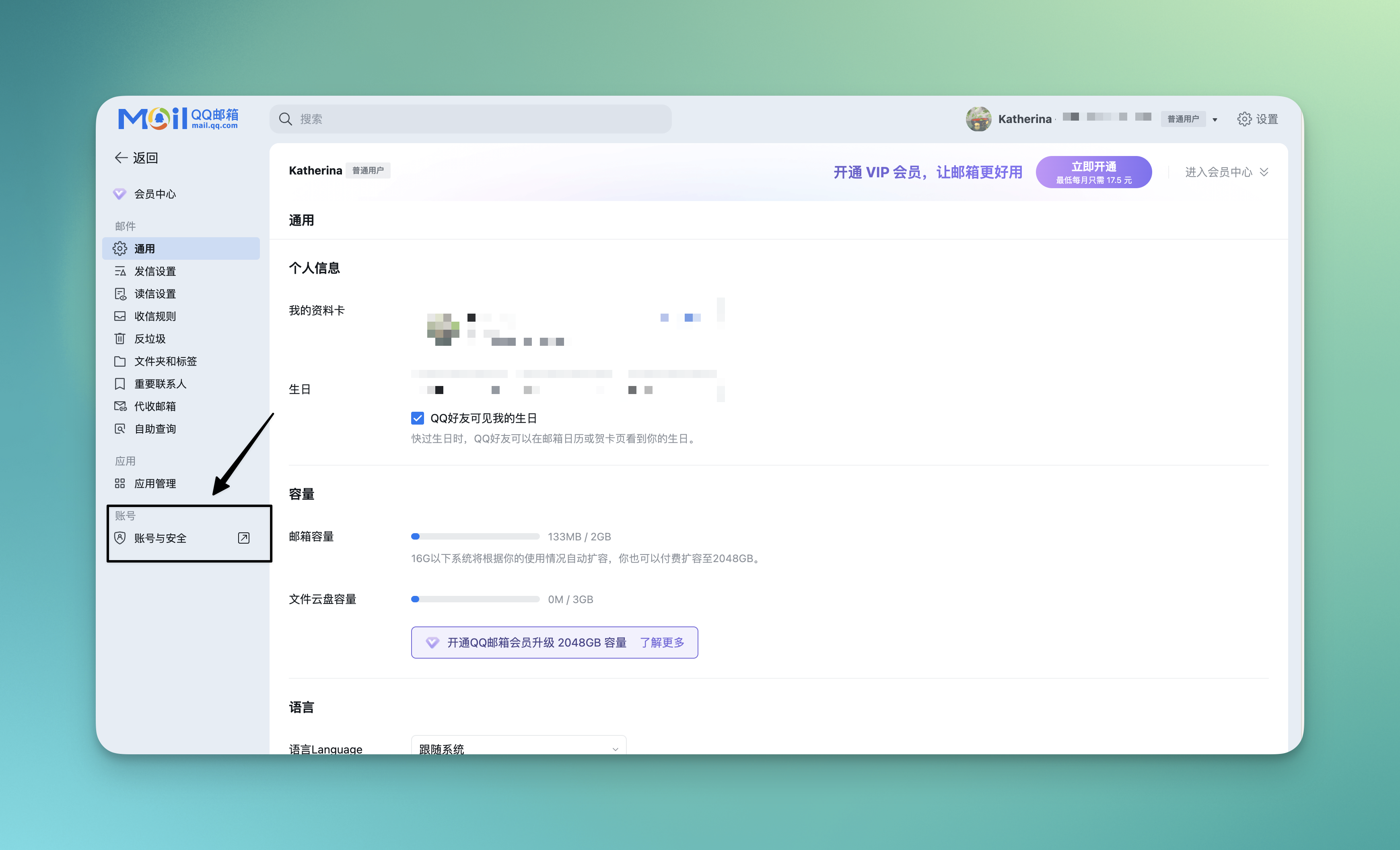
Task: Select the 反垃圾 trash icon in sidebar
Action: pos(120,339)
